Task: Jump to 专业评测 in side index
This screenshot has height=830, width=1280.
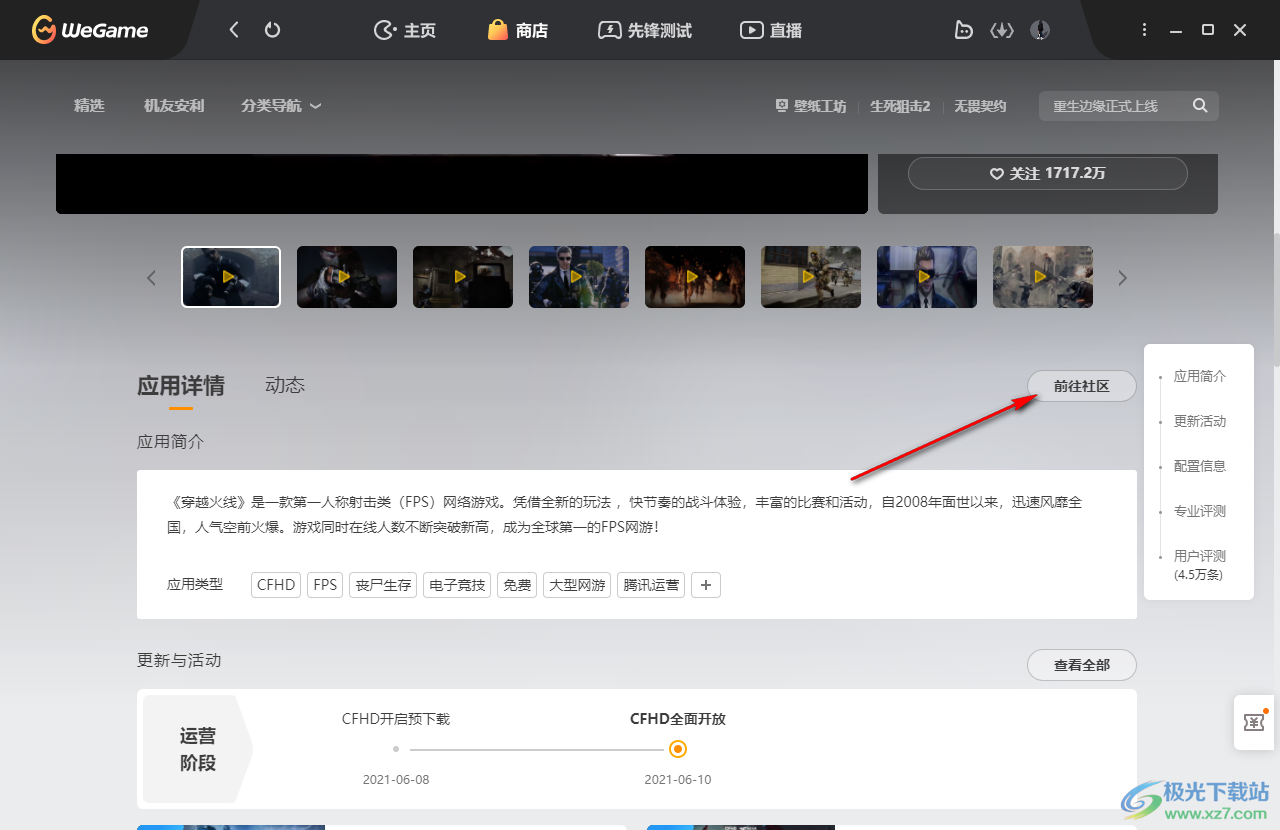Action: tap(1199, 512)
